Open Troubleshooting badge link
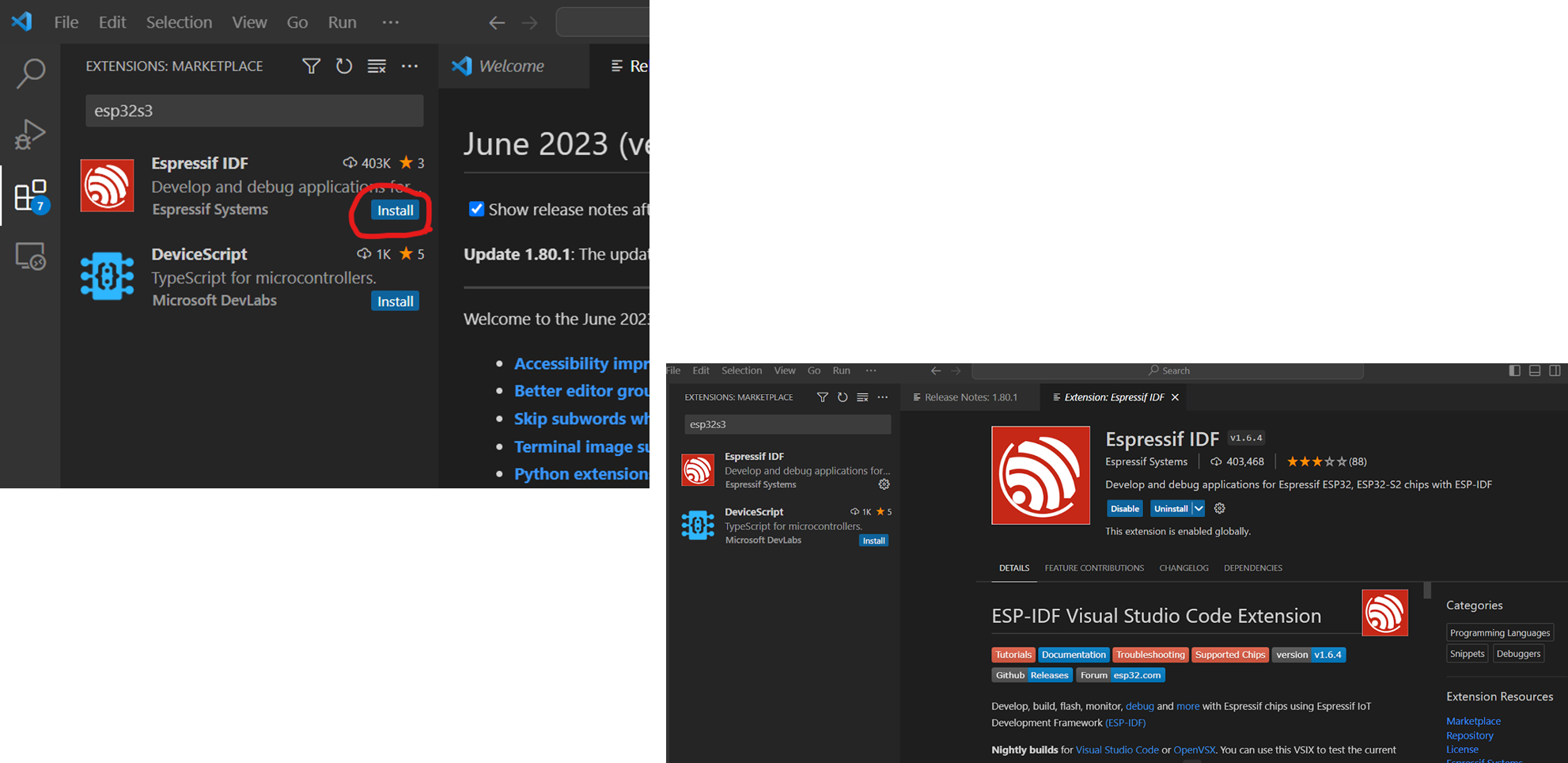Image resolution: width=1568 pixels, height=763 pixels. (x=1150, y=655)
